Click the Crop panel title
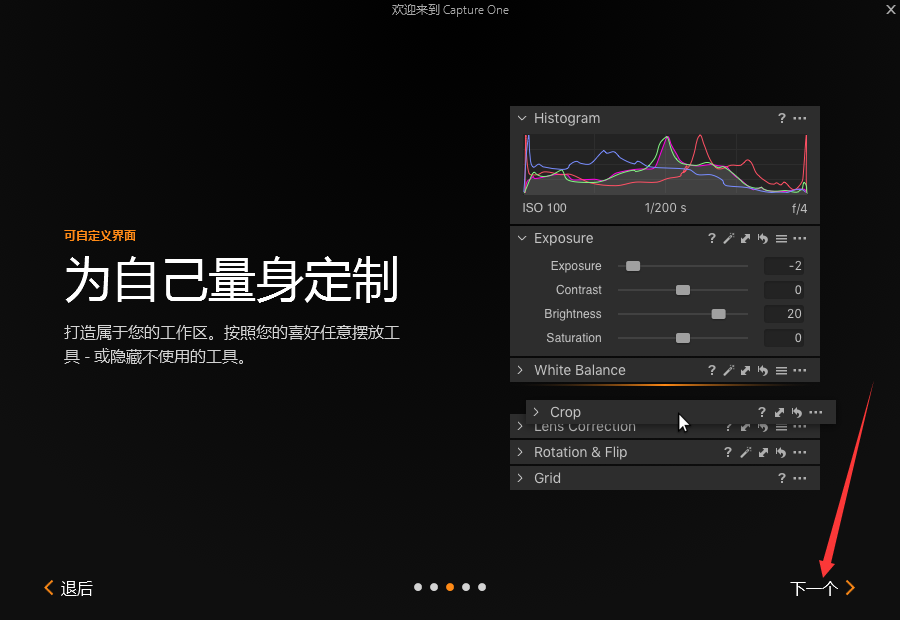 tap(565, 412)
